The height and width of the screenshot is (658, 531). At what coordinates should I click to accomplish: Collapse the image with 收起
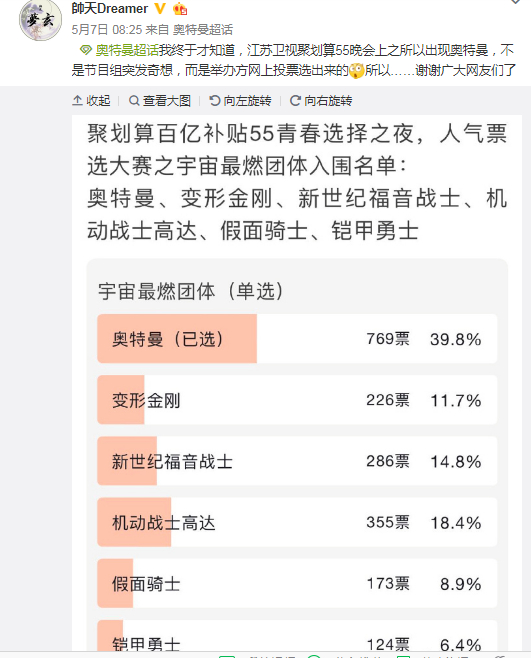(x=91, y=101)
